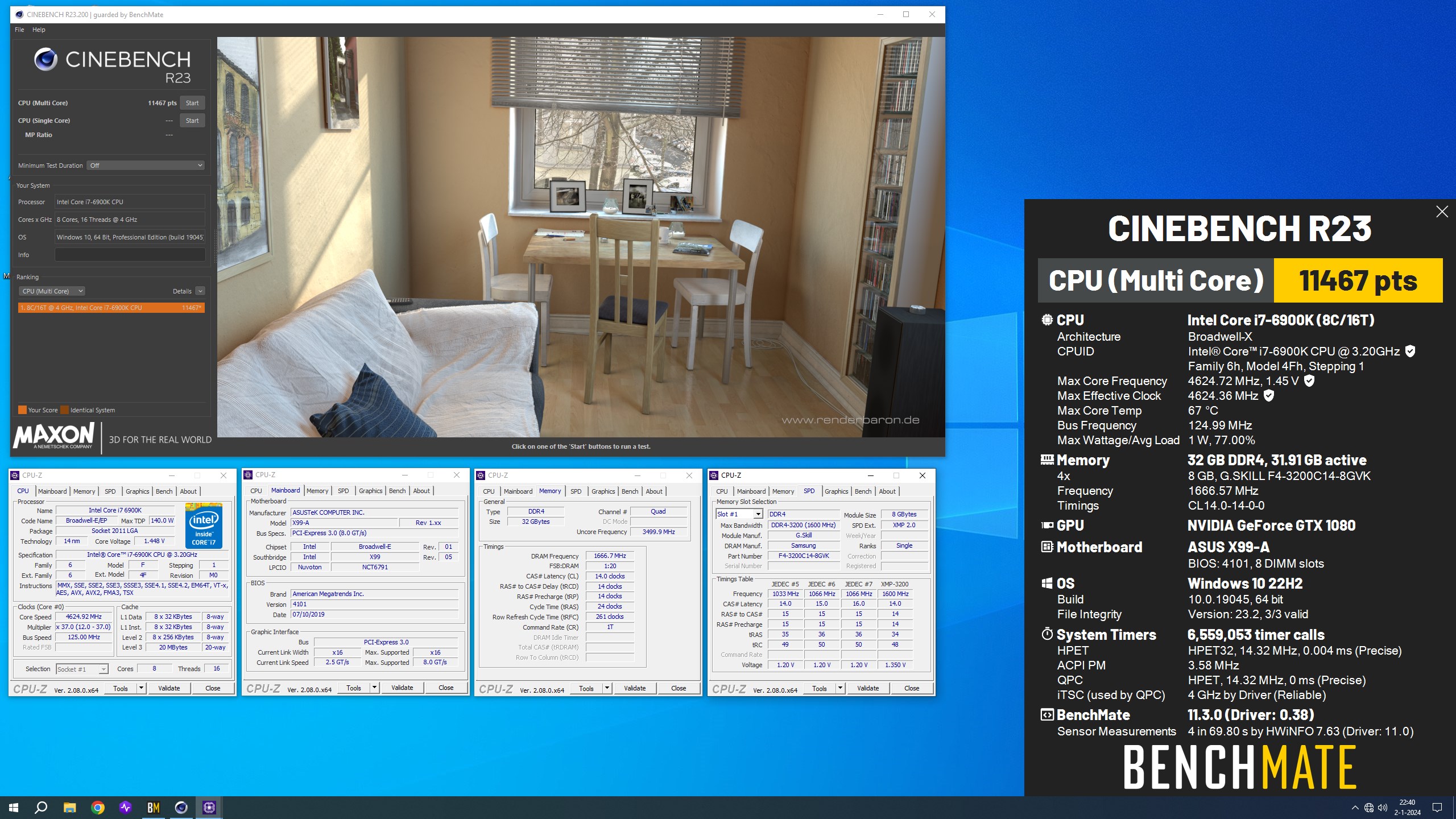Open Socket #1 selection dropdown in CPU-Z
The width and height of the screenshot is (1456, 819).
[82, 669]
